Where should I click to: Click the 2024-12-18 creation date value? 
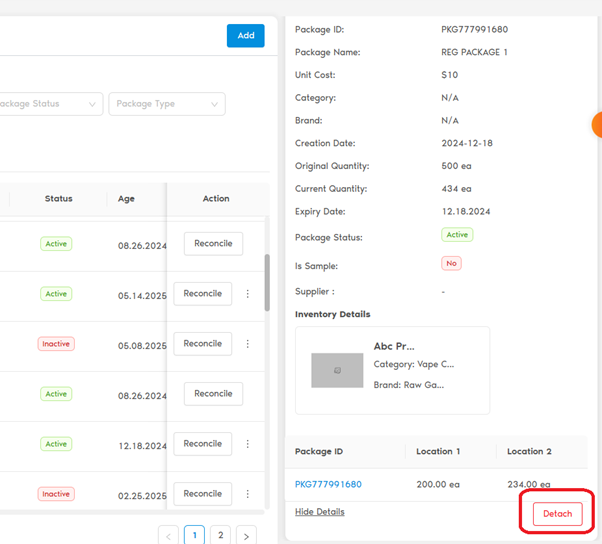[467, 143]
